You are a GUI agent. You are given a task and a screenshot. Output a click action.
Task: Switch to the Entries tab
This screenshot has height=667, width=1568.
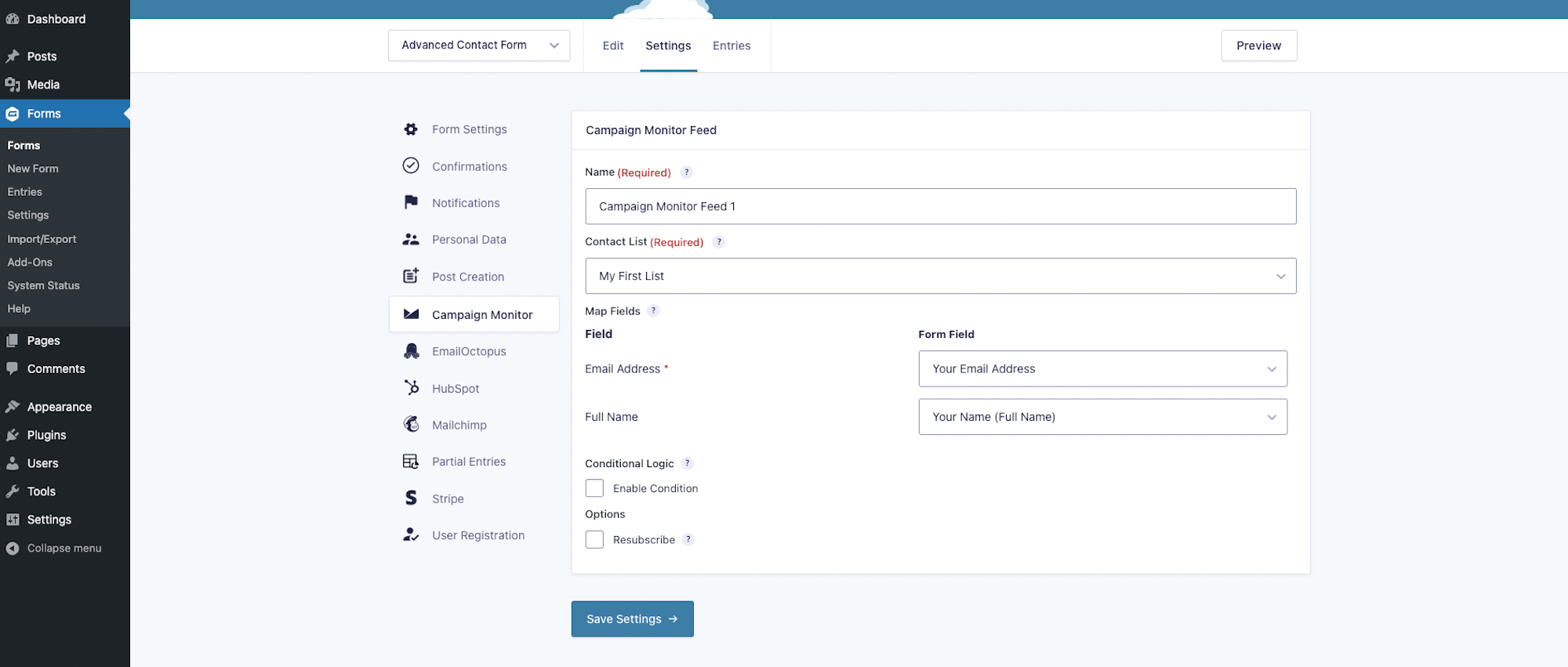tap(731, 45)
